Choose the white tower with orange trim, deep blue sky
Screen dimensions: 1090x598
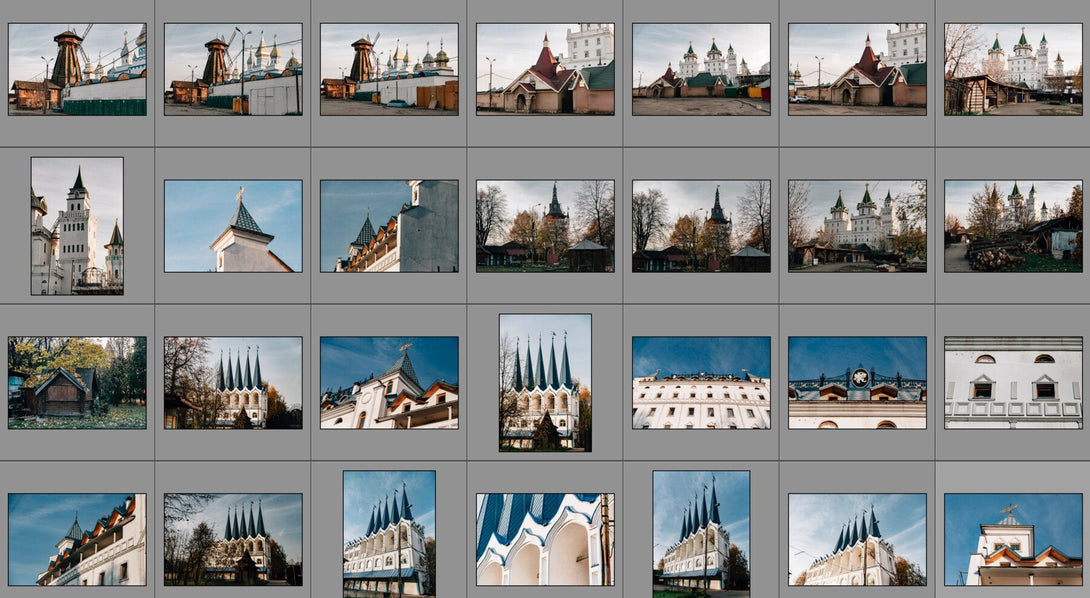(1014, 540)
